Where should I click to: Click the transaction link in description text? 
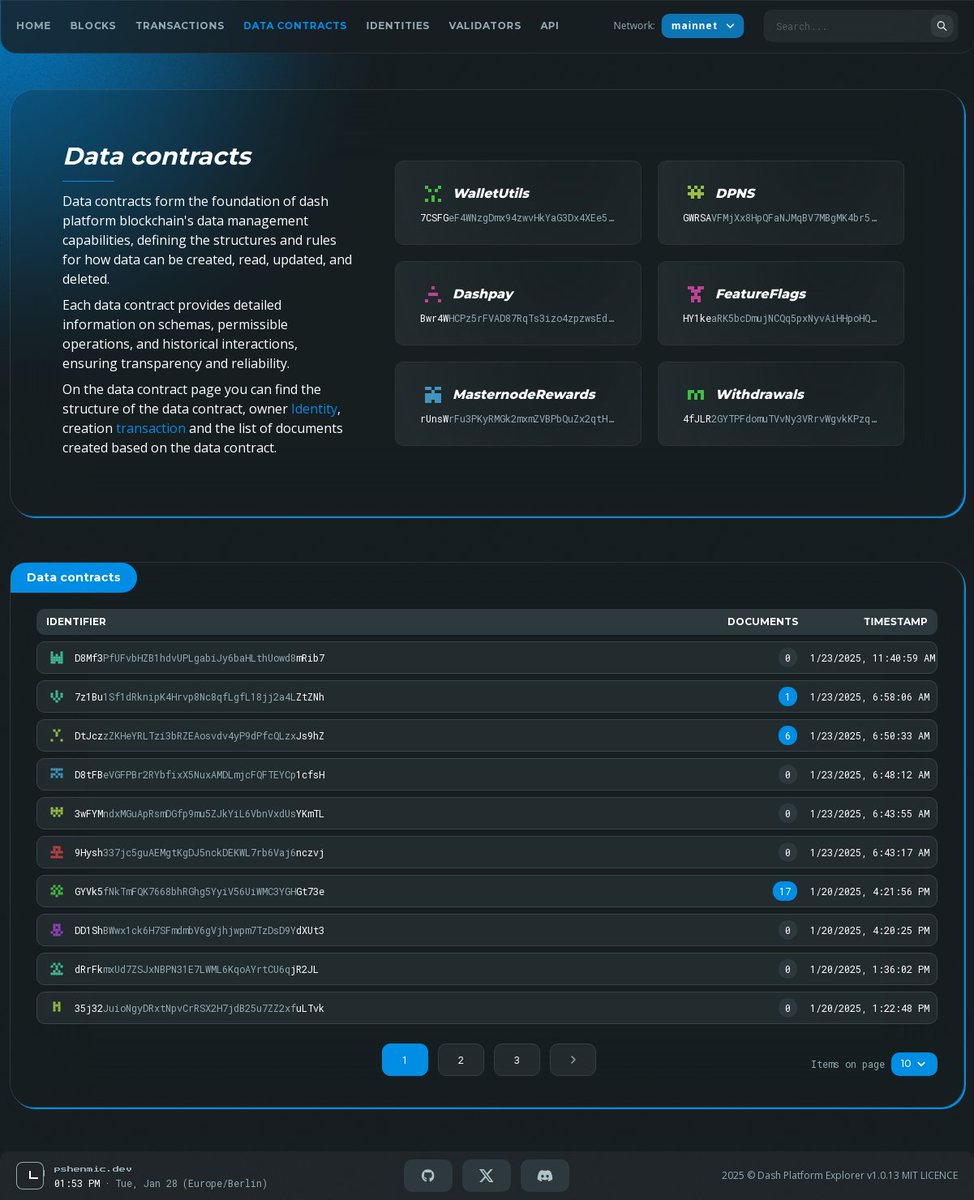coord(151,428)
